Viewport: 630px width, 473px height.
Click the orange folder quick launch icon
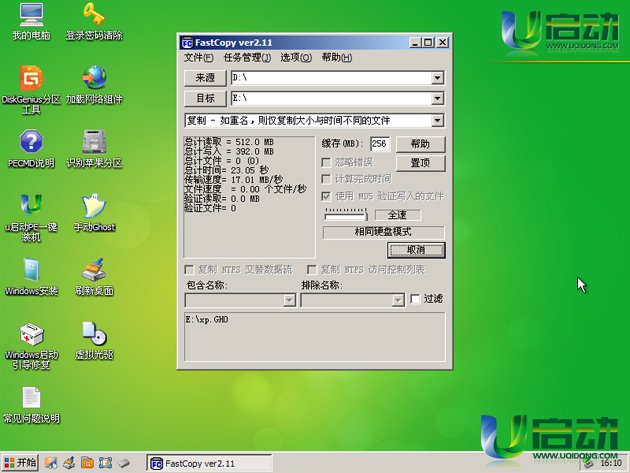(x=87, y=463)
